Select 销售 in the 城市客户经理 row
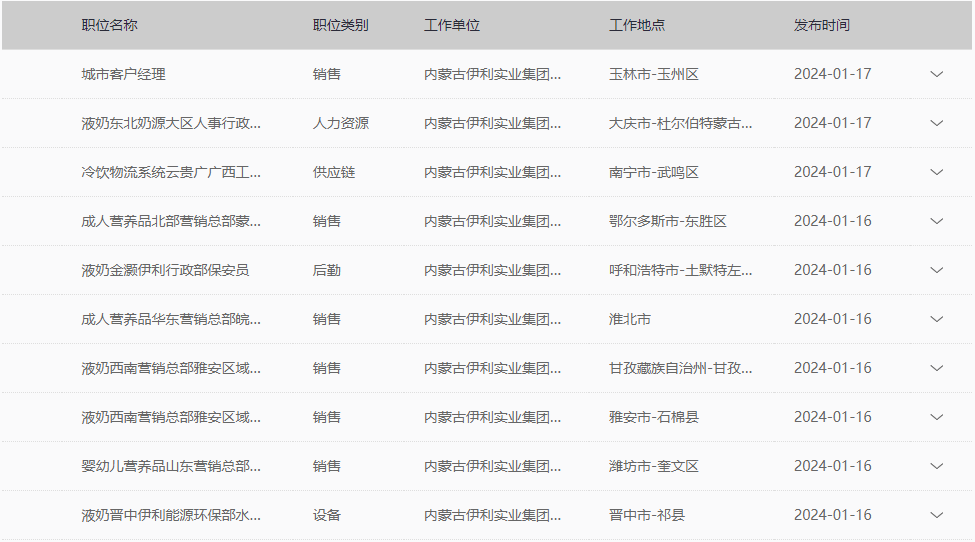975x542 pixels. pos(326,75)
